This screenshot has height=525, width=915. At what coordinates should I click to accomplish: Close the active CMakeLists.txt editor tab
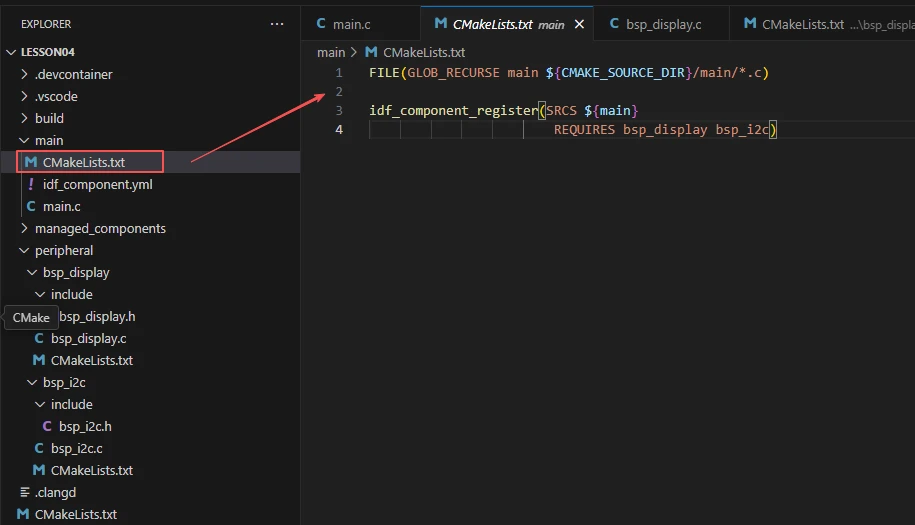tap(579, 24)
